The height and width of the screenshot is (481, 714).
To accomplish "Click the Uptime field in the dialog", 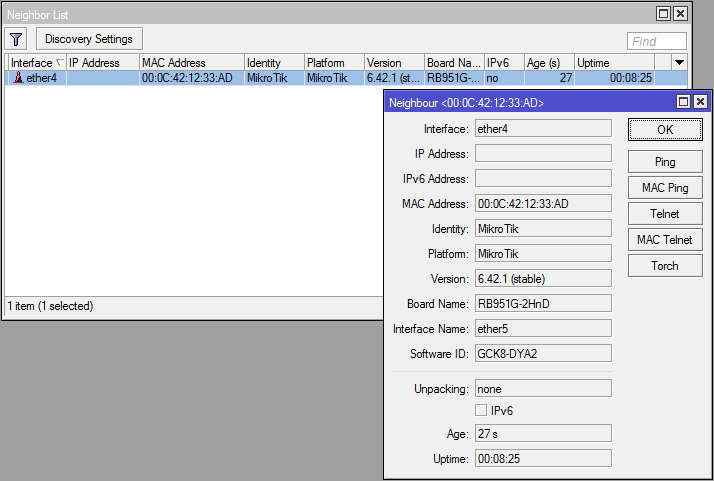I will pos(543,459).
